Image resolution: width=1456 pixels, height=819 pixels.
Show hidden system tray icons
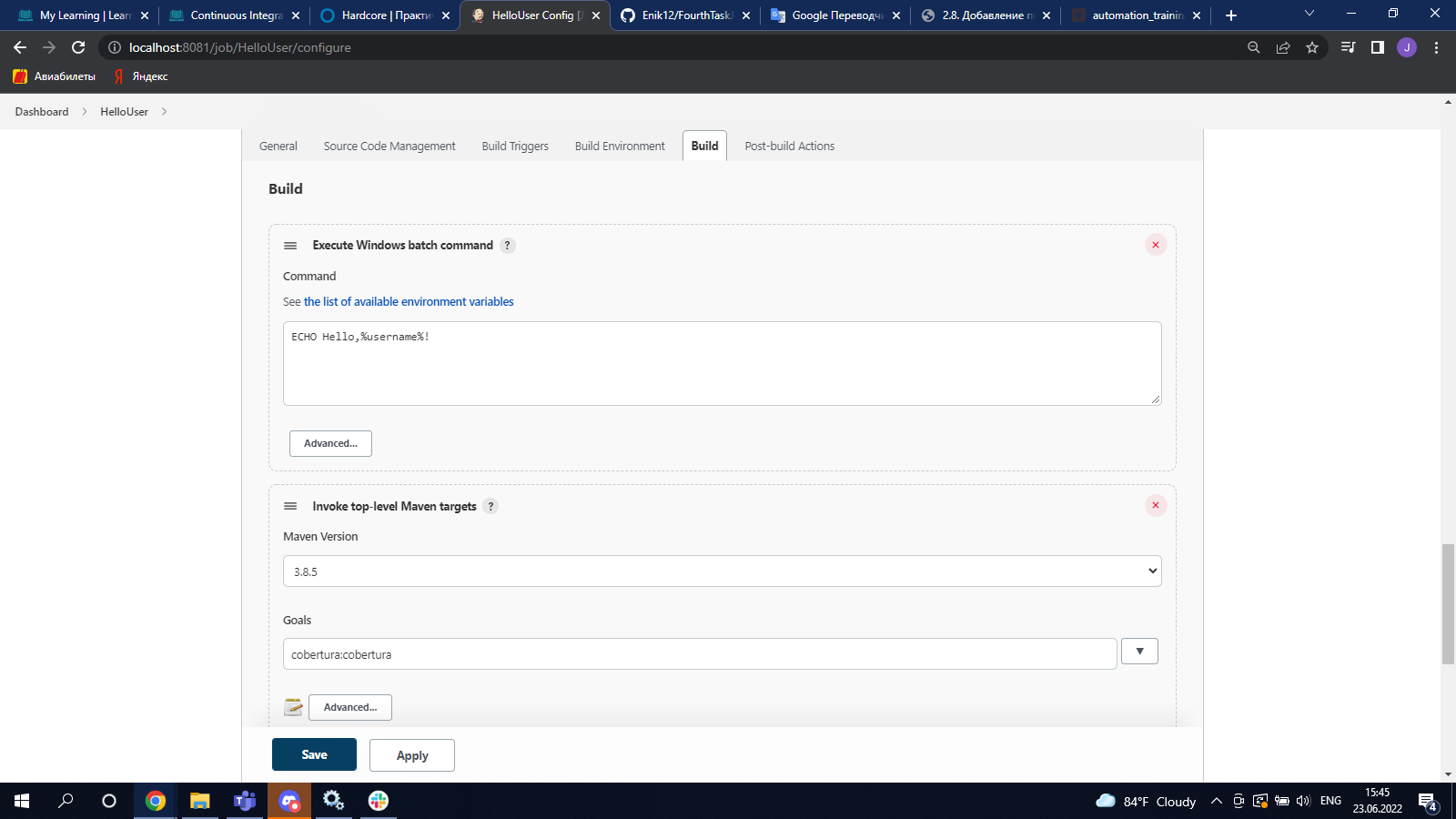(1216, 801)
